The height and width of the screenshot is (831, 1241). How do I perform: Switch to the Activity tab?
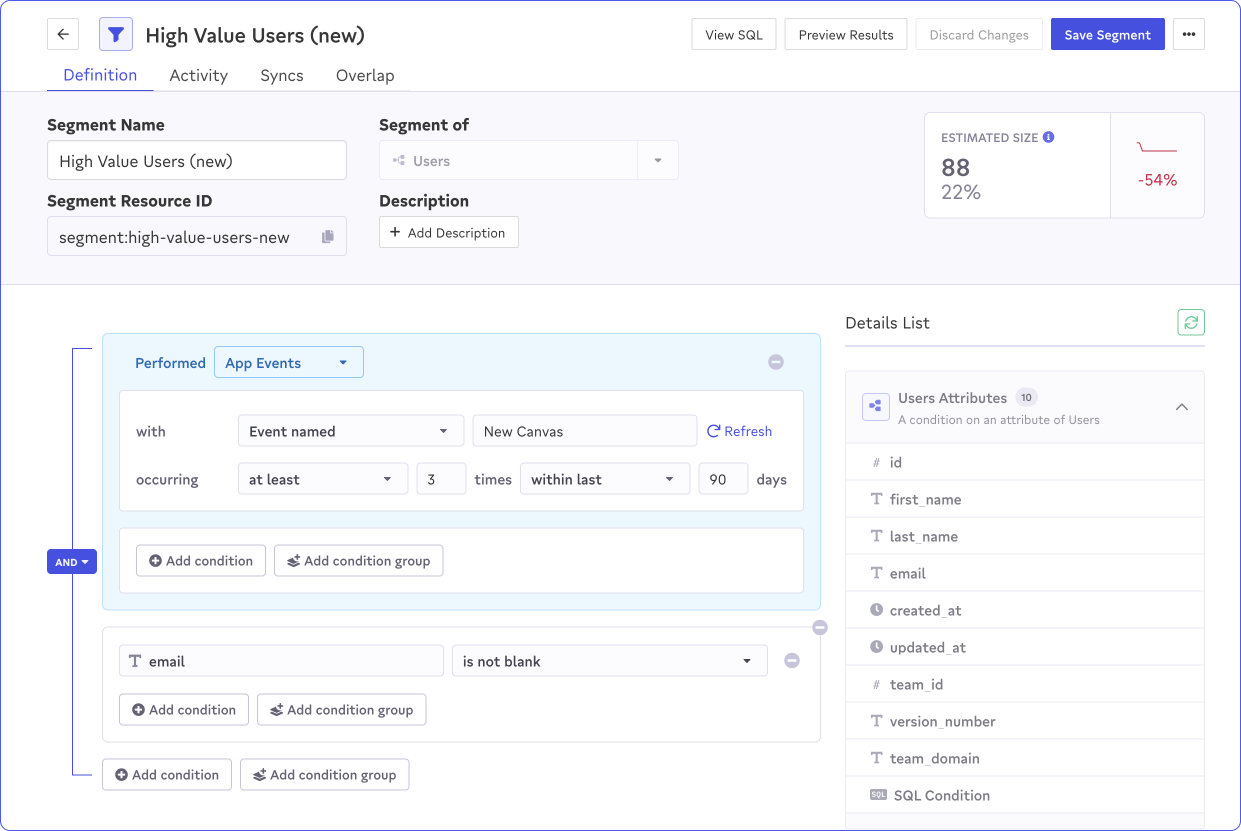coord(198,76)
